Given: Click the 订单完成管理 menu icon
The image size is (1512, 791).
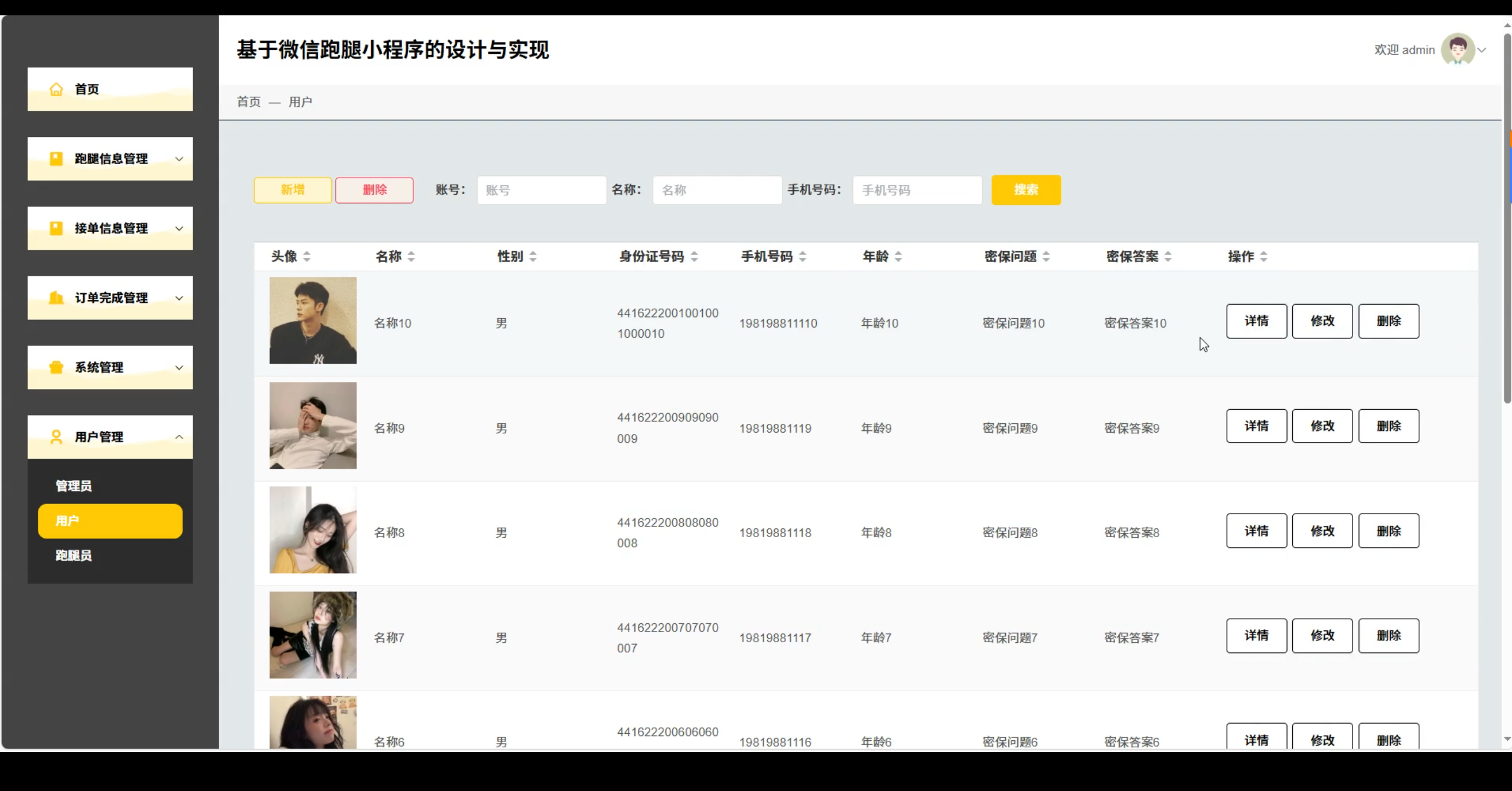Looking at the screenshot, I should pos(56,298).
